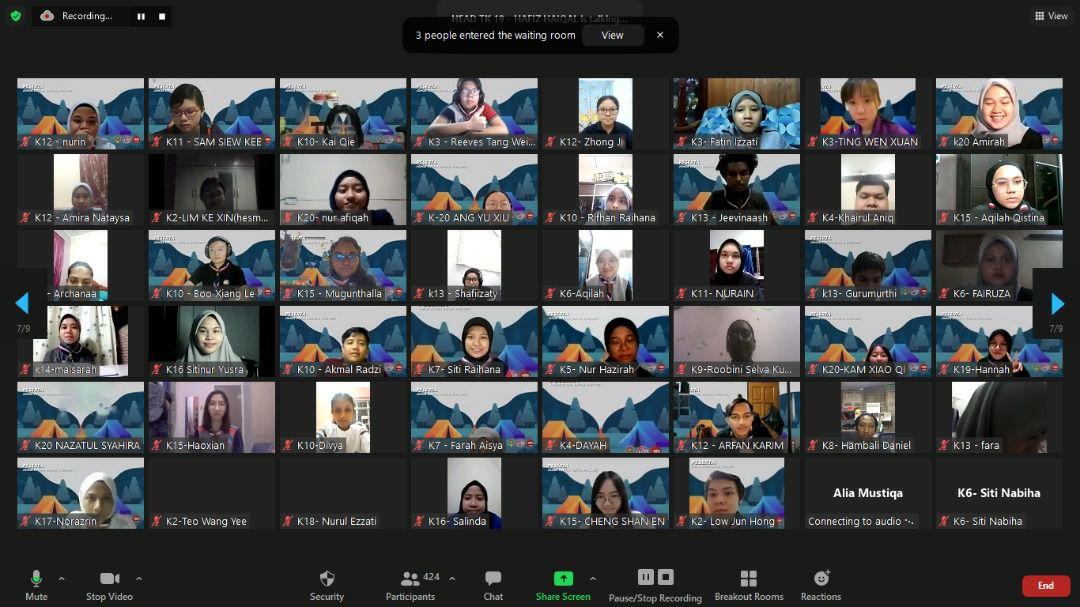1080x607 pixels.
Task: Open the Security shield icon
Action: [x=326, y=584]
